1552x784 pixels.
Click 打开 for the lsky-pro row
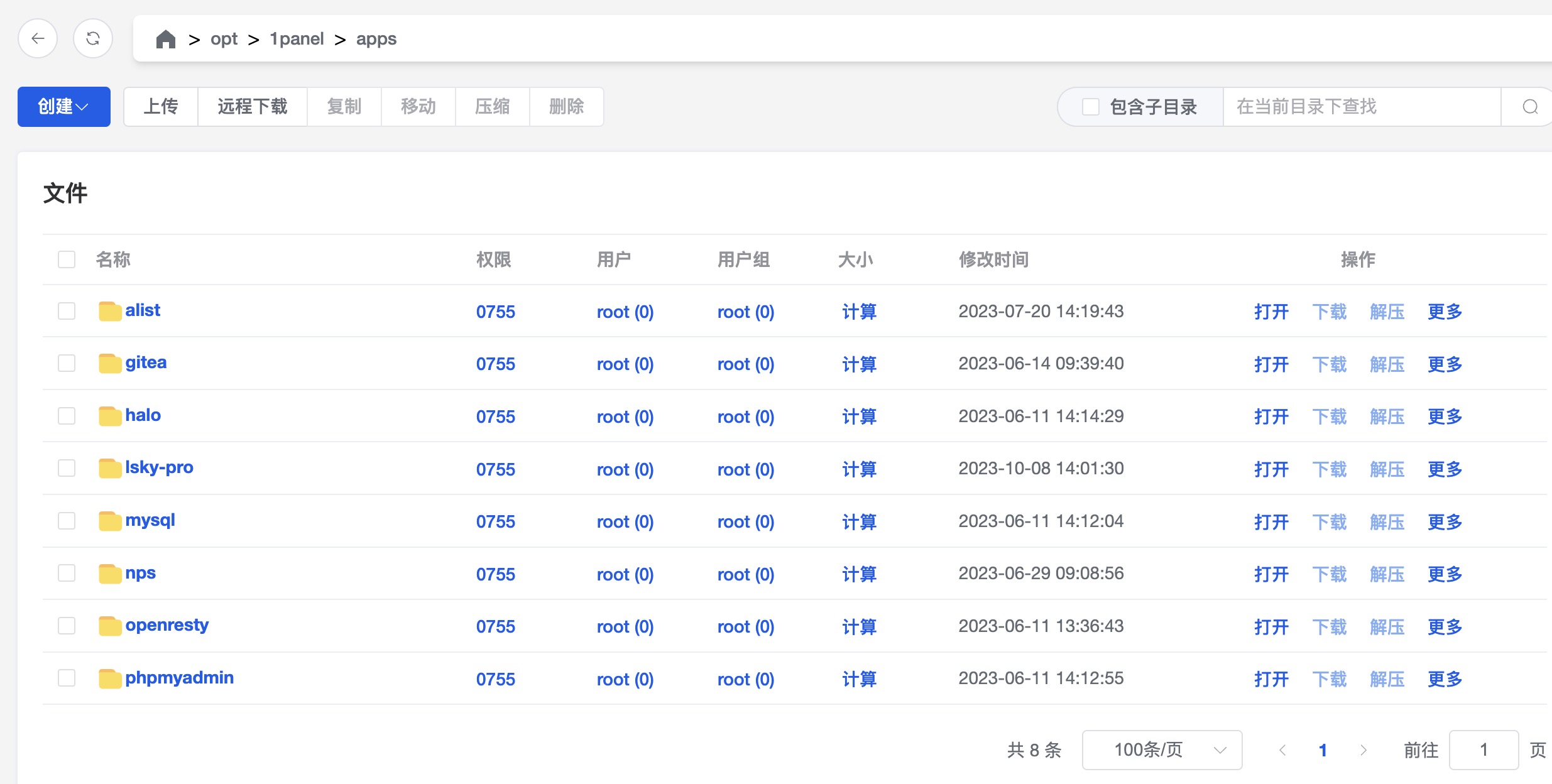(x=1272, y=469)
